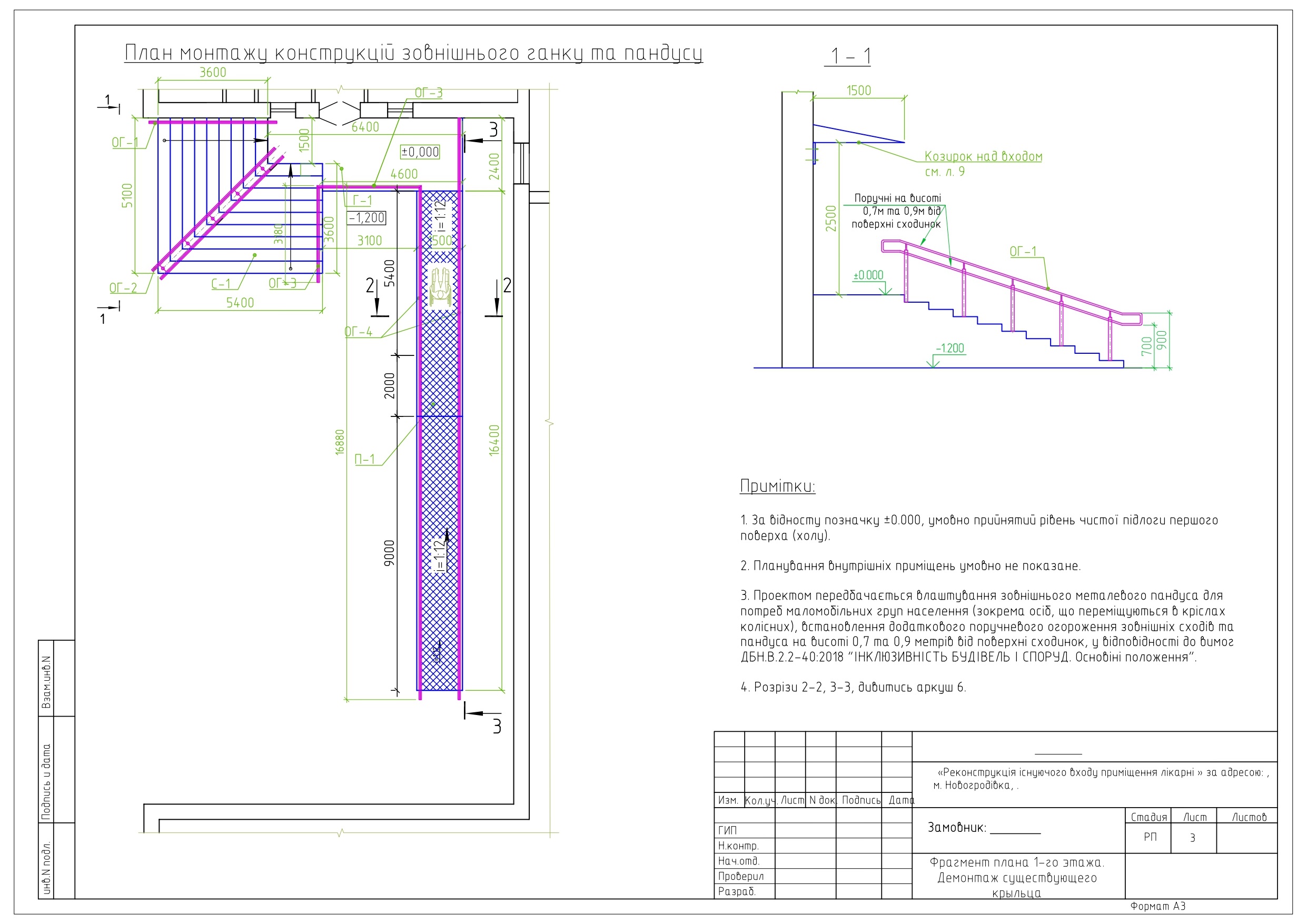Click the ОГ-1 label in section 1-1
The width and height of the screenshot is (1307, 924).
pyautogui.click(x=1023, y=252)
